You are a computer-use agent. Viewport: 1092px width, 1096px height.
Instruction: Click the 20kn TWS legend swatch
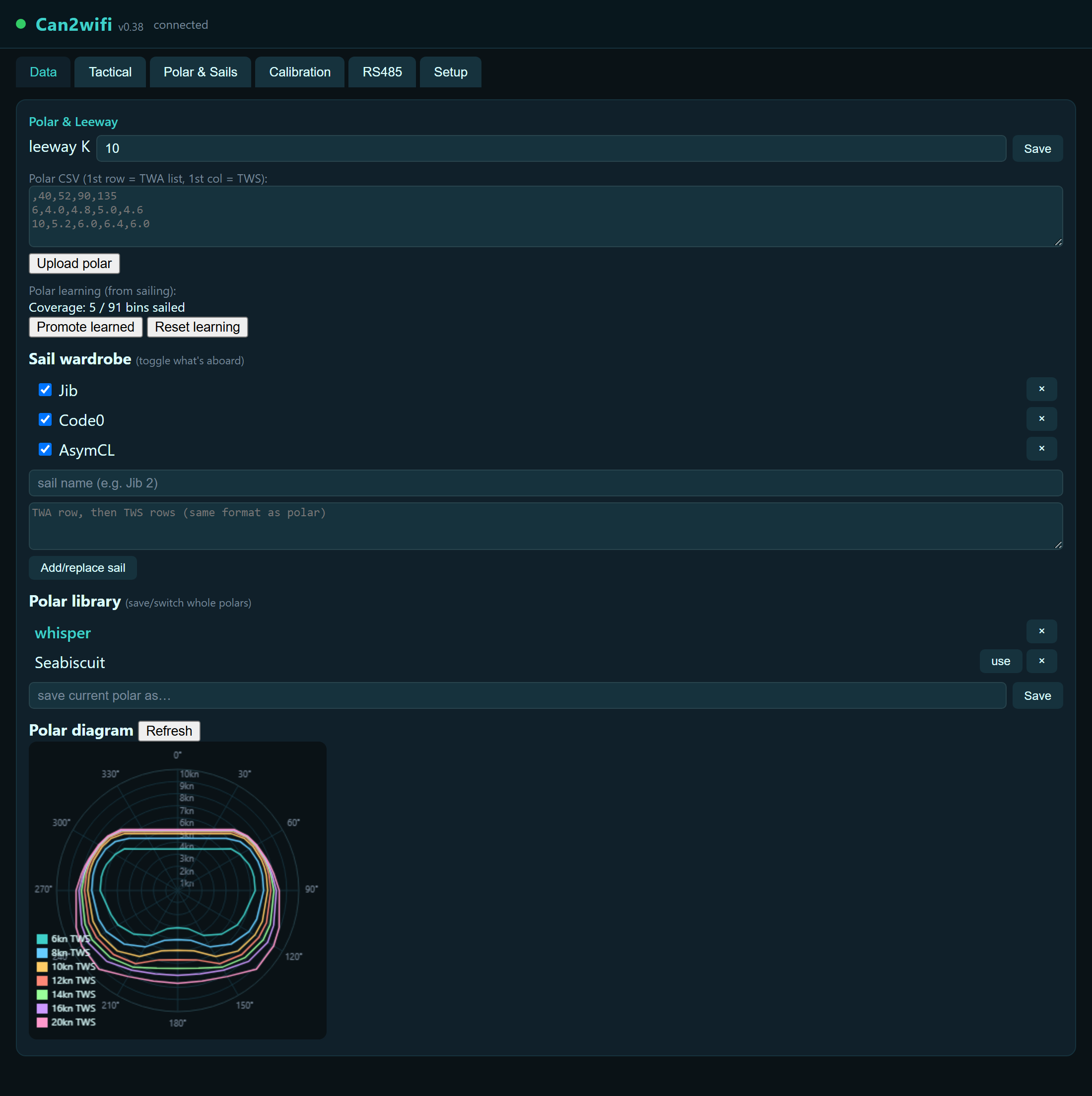(x=42, y=1022)
